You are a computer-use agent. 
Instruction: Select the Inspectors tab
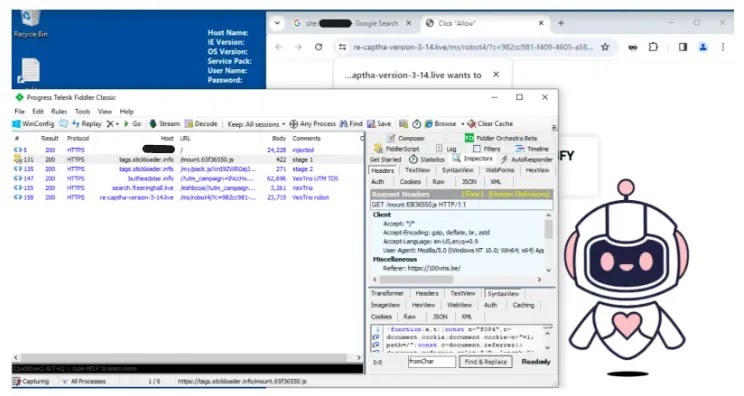473,159
